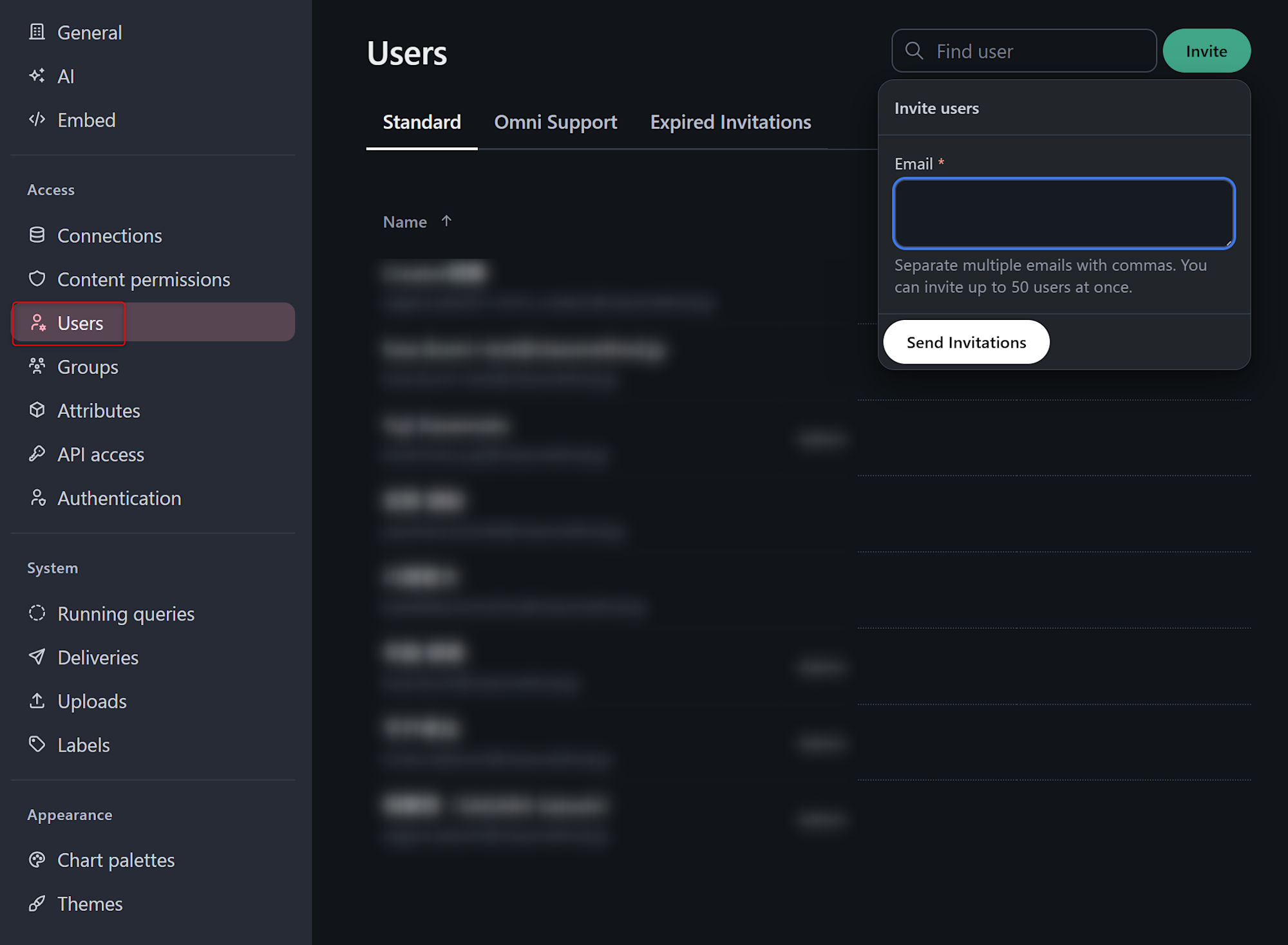Click the API access key icon
1288x945 pixels.
pyautogui.click(x=37, y=454)
